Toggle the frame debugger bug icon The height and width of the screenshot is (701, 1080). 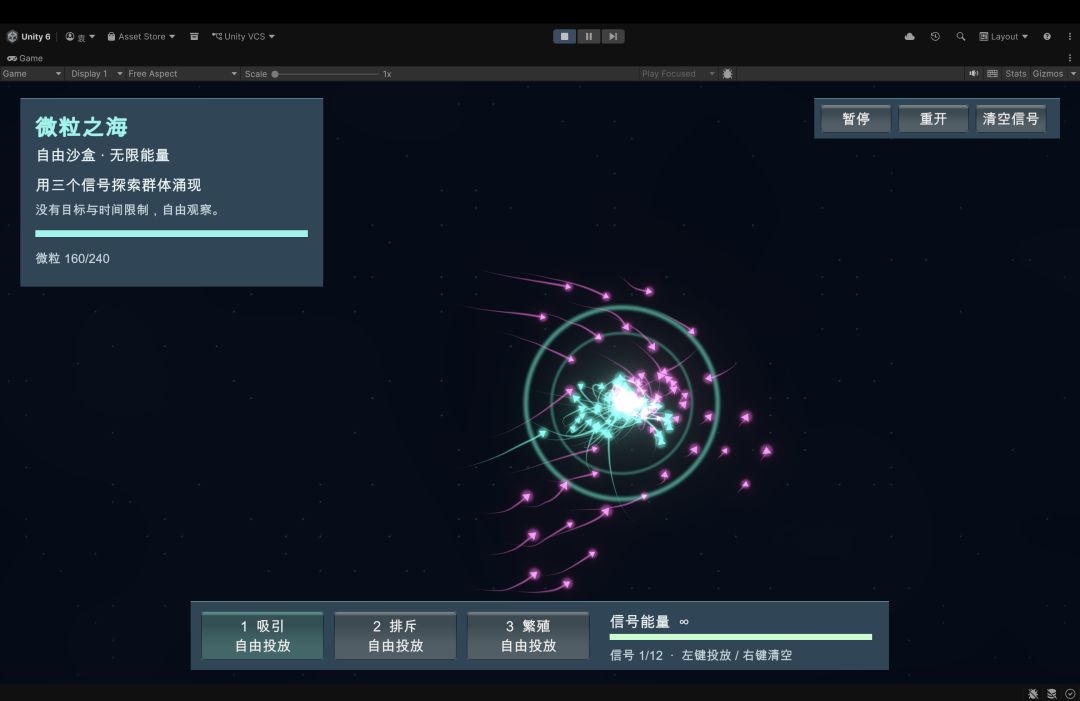(727, 74)
